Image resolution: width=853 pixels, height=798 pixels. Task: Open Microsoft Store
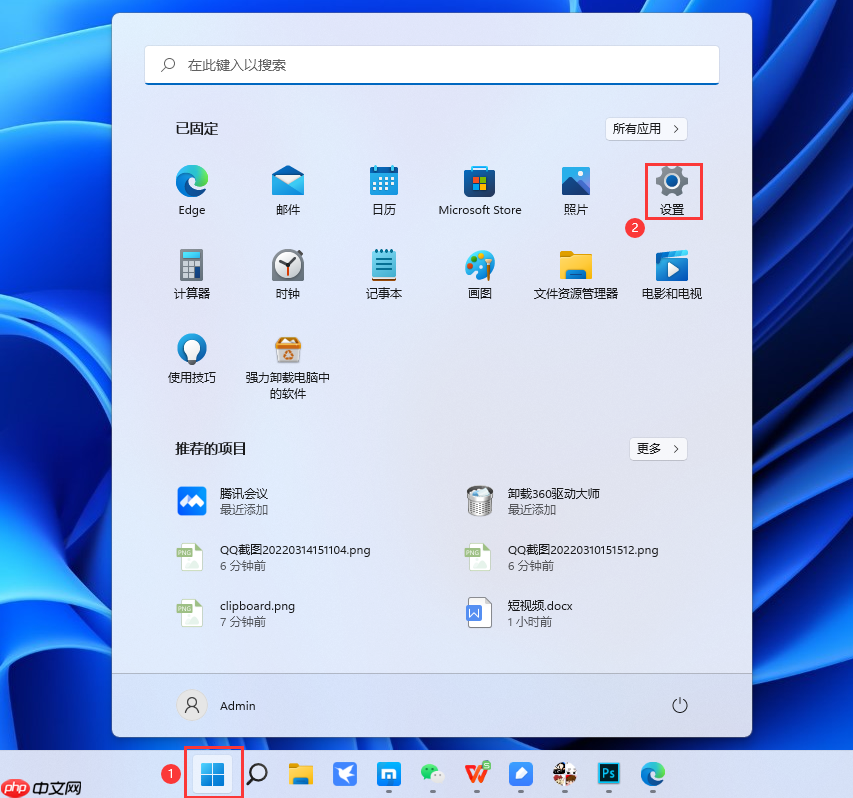coord(479,183)
